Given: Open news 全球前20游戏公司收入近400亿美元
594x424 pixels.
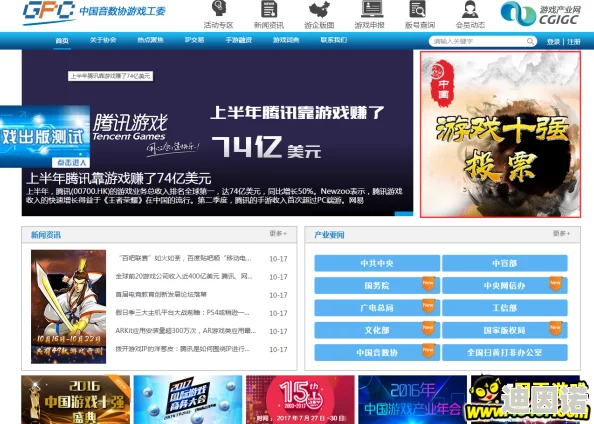Looking at the screenshot, I should click(184, 276).
